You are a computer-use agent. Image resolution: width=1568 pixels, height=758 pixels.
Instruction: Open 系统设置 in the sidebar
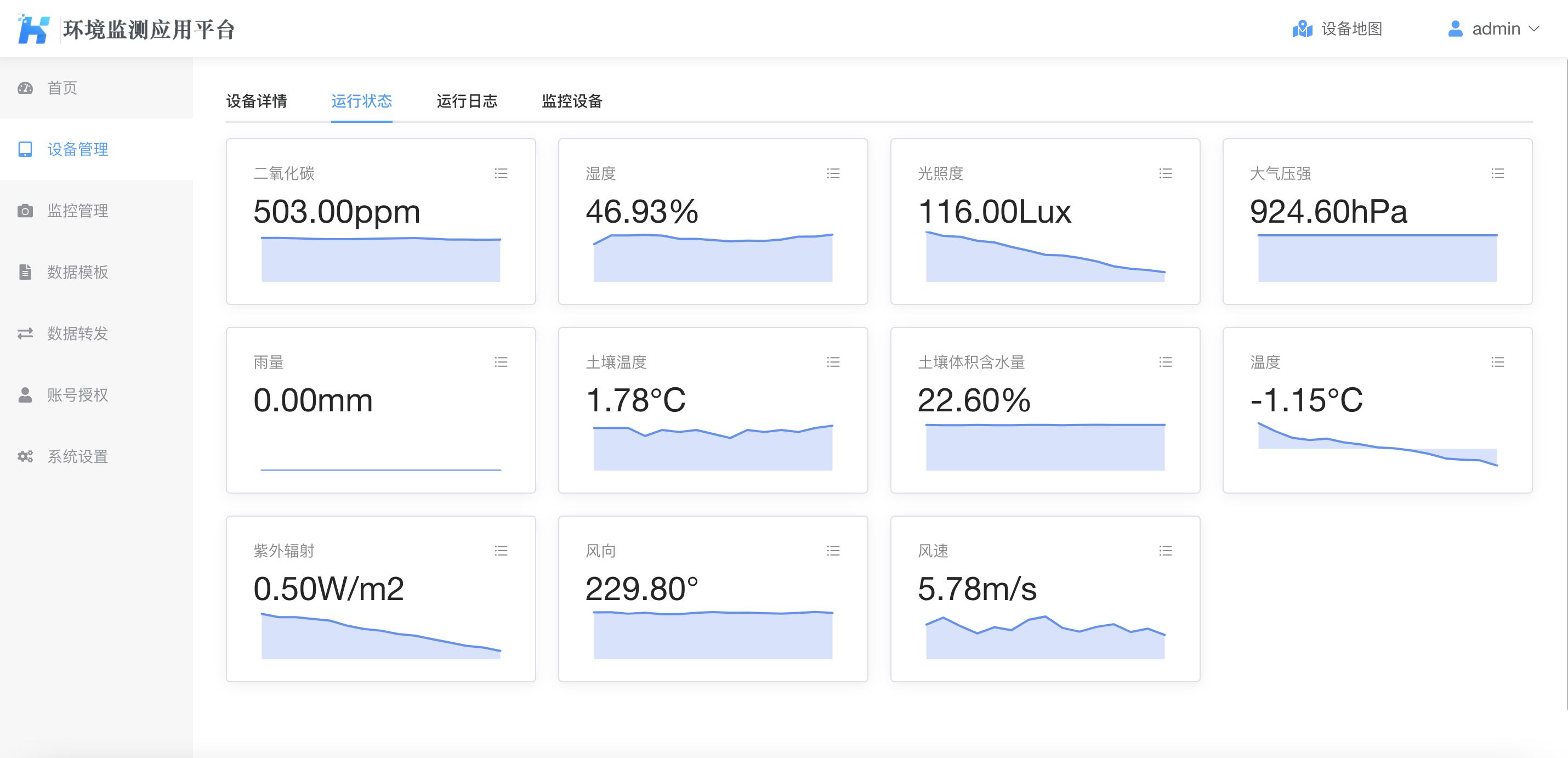[77, 457]
